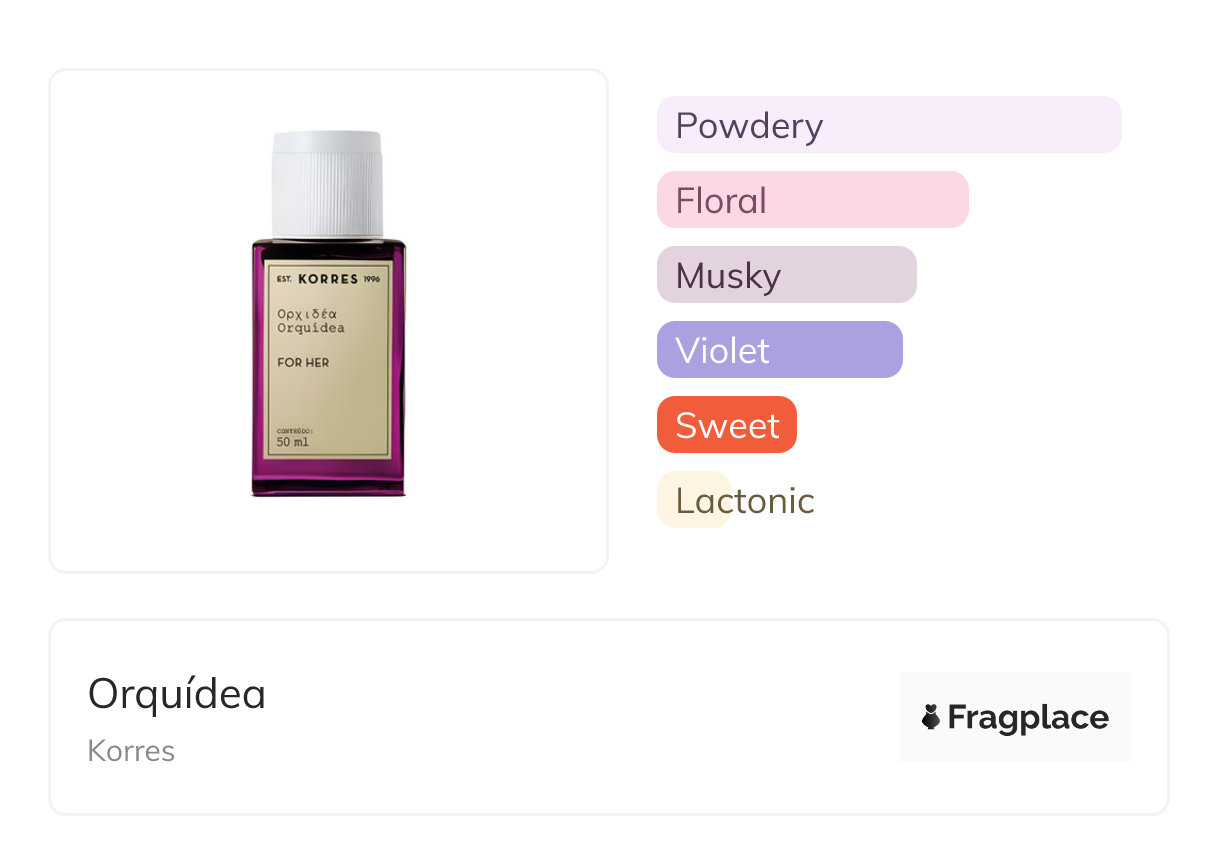This screenshot has width=1218, height=864.
Task: Click the Fragplace perfume bottle icon
Action: pos(931,717)
